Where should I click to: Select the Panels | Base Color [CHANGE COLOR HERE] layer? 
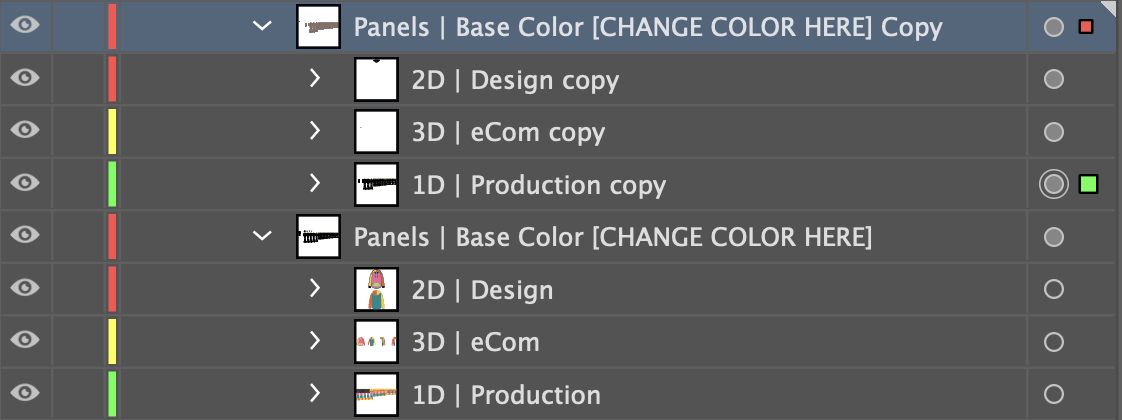[612, 237]
